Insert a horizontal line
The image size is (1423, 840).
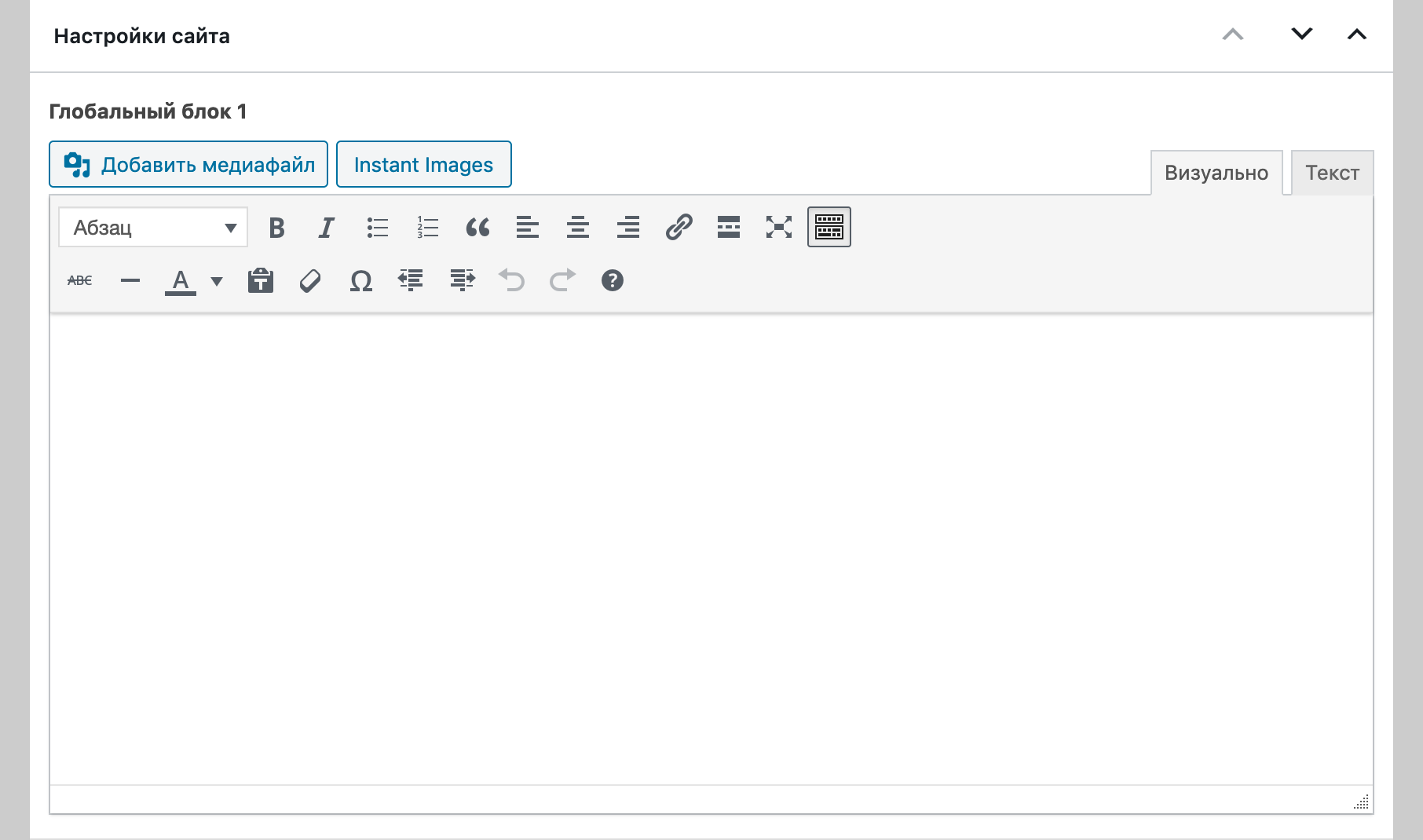click(130, 280)
